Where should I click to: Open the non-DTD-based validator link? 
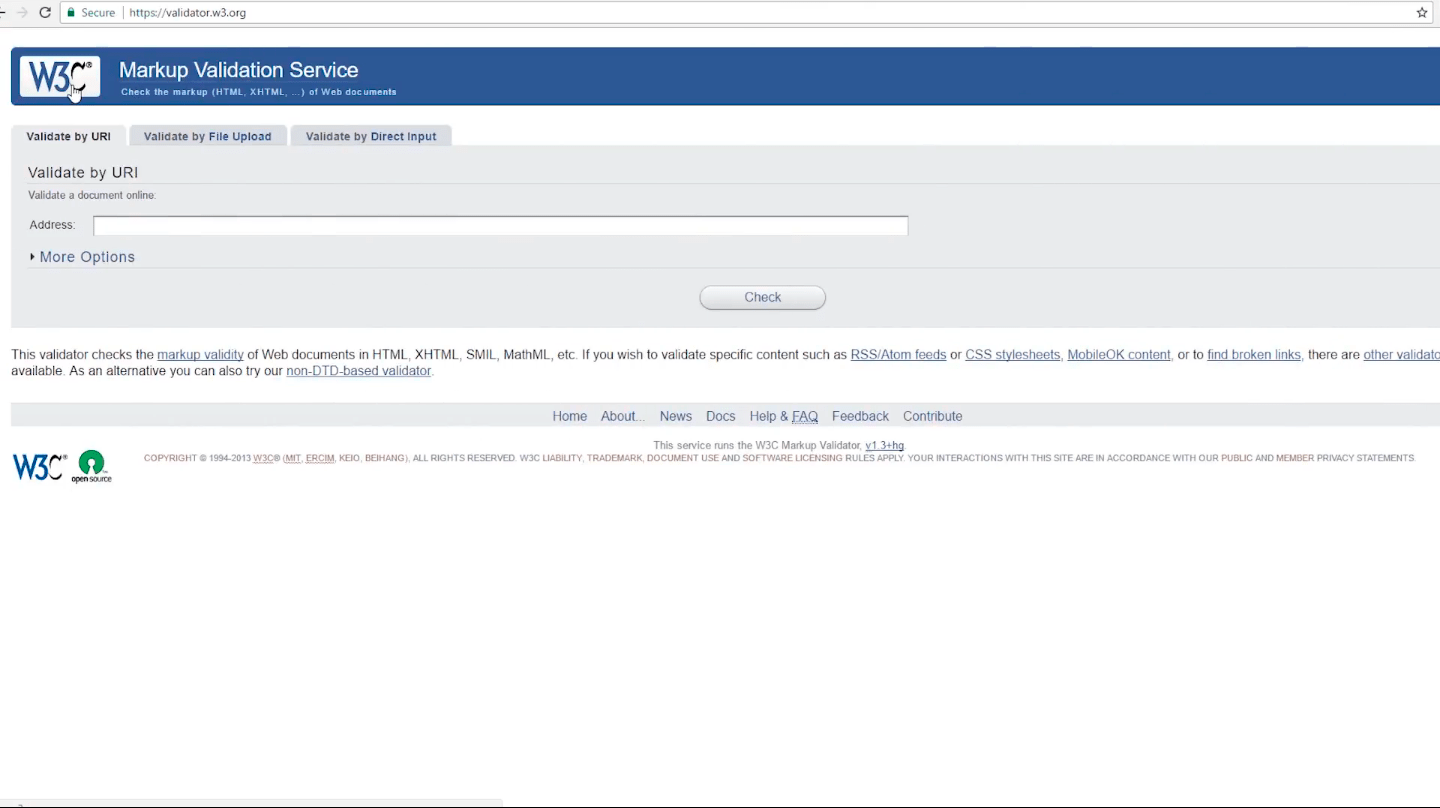[x=358, y=371]
